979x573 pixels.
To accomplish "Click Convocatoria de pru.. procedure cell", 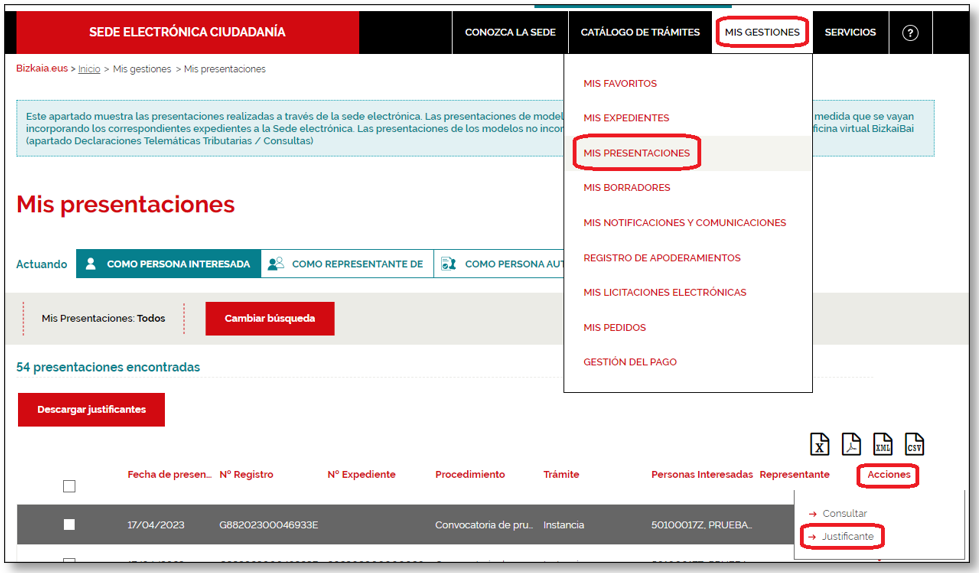I will (484, 525).
